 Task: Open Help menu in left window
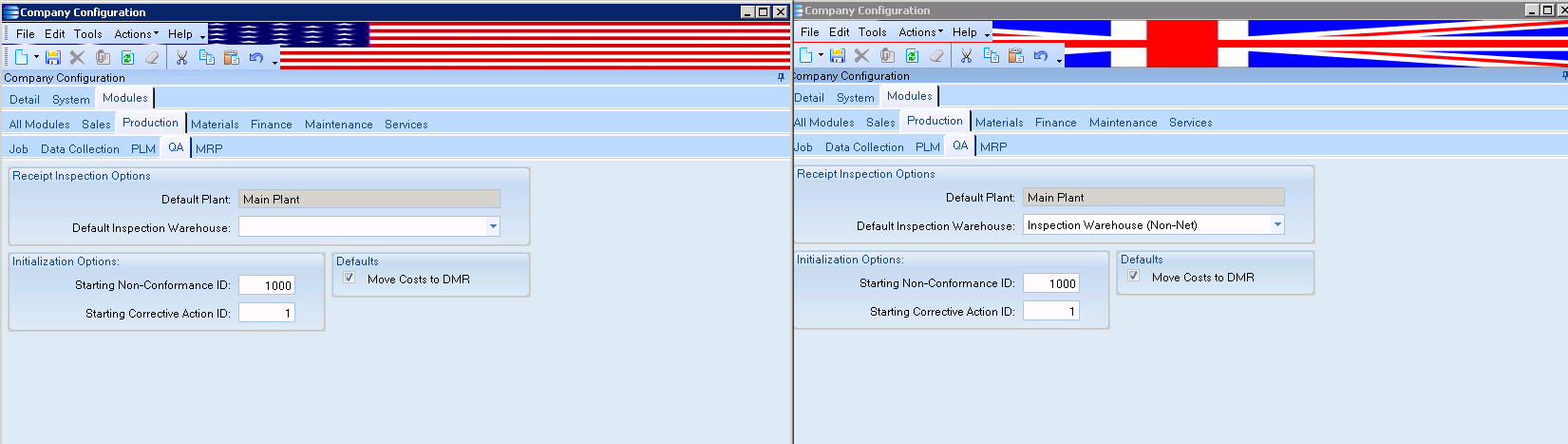tap(180, 33)
